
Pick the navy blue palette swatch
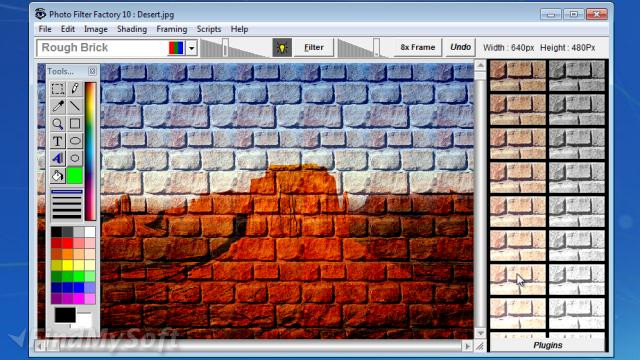point(57,287)
